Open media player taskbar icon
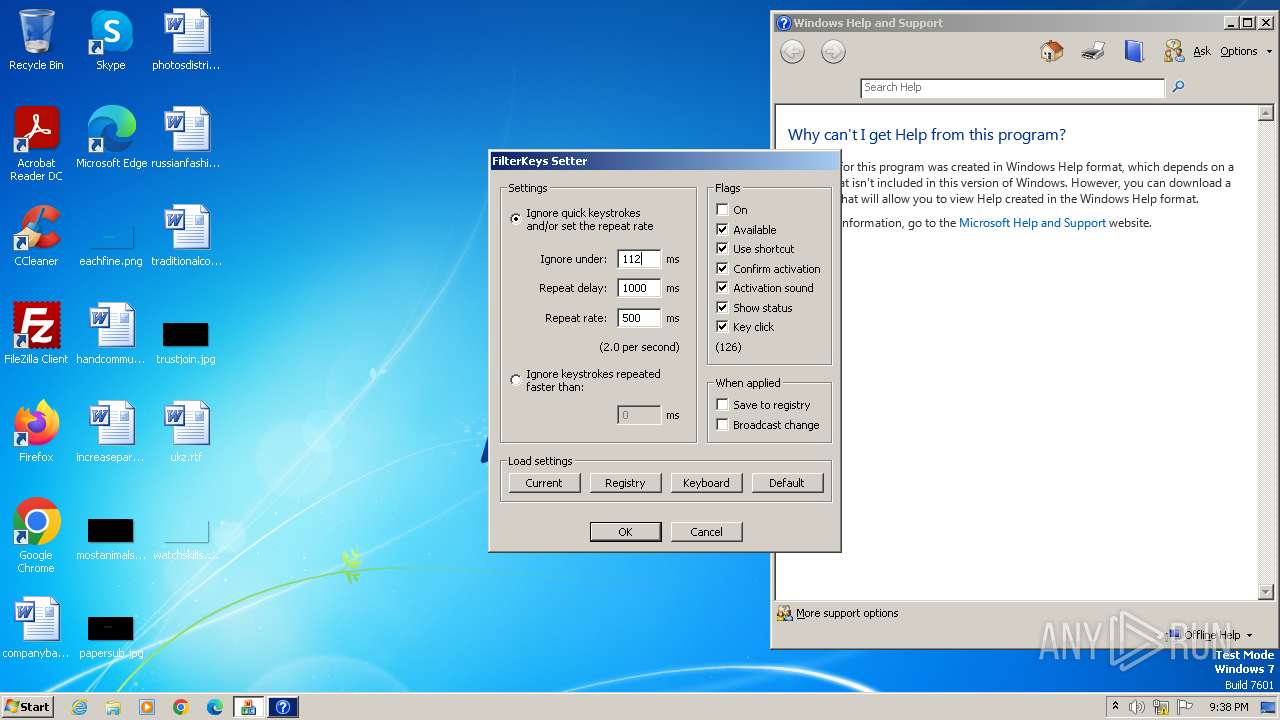 [147, 707]
